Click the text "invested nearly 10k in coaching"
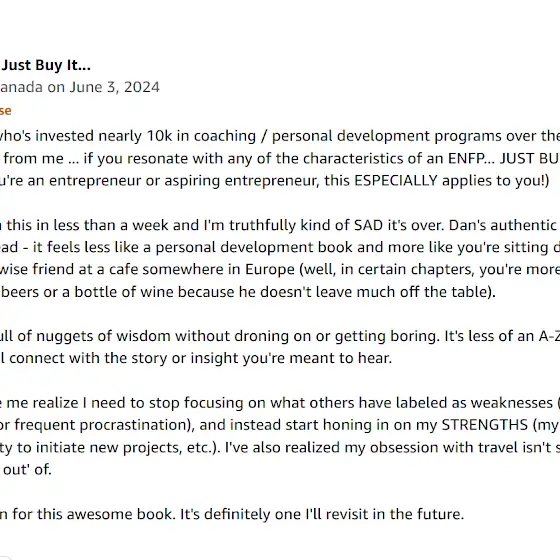The height and width of the screenshot is (560, 560). point(145,136)
